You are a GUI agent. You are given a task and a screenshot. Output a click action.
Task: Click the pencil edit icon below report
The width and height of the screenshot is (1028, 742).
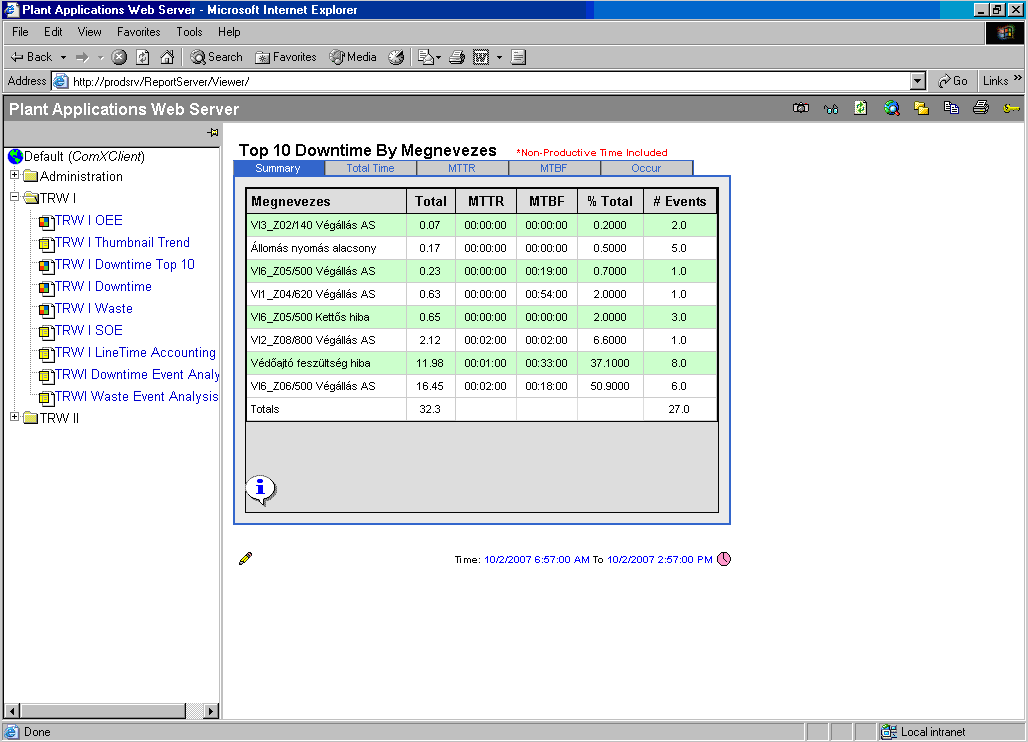click(245, 558)
